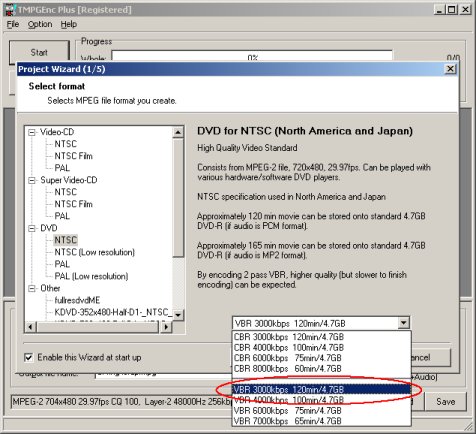This screenshot has width=476, height=434.
Task: Select NTSC Film under Video-CD
Action: point(74,156)
